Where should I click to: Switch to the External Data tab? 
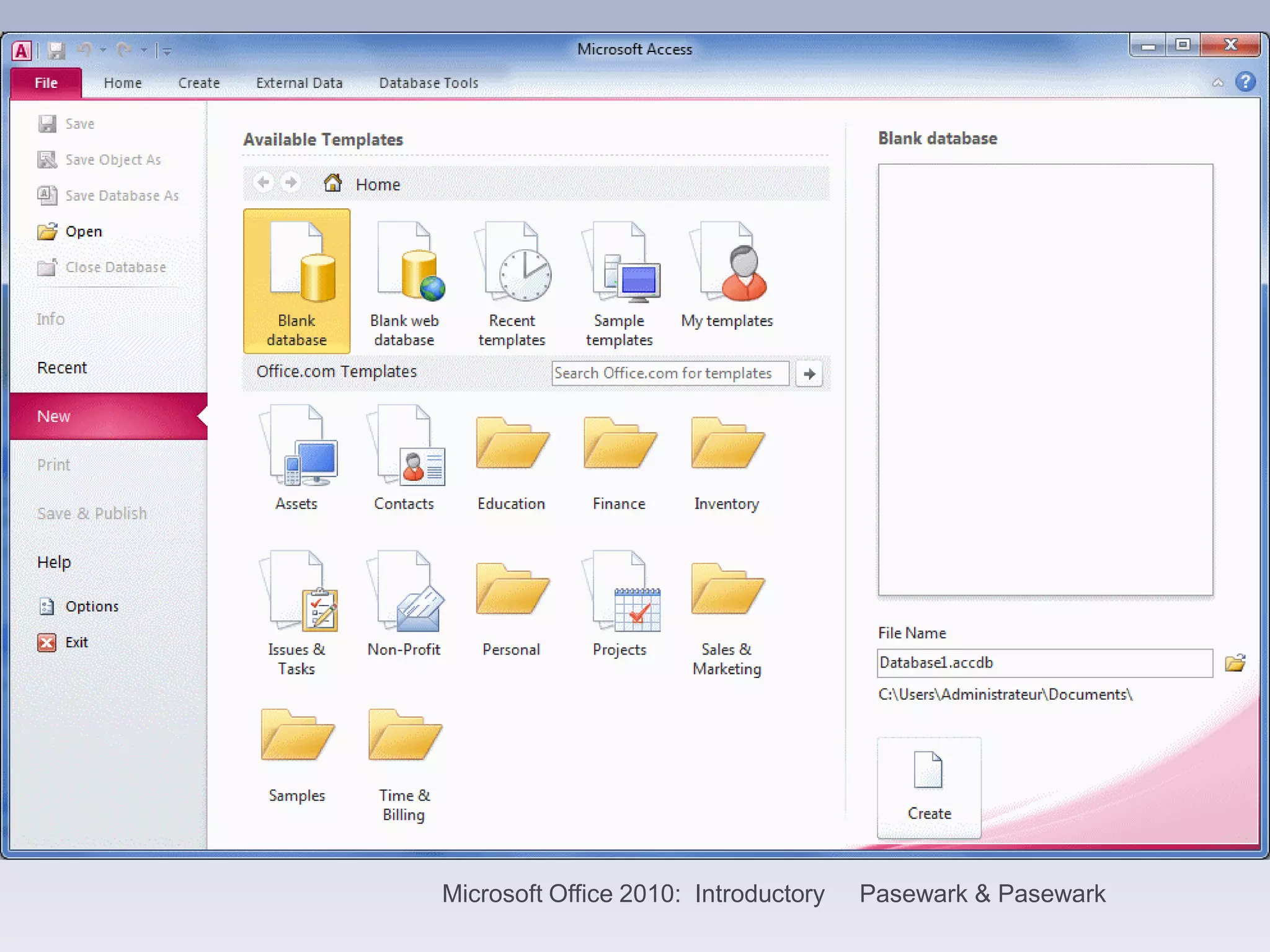tap(300, 83)
